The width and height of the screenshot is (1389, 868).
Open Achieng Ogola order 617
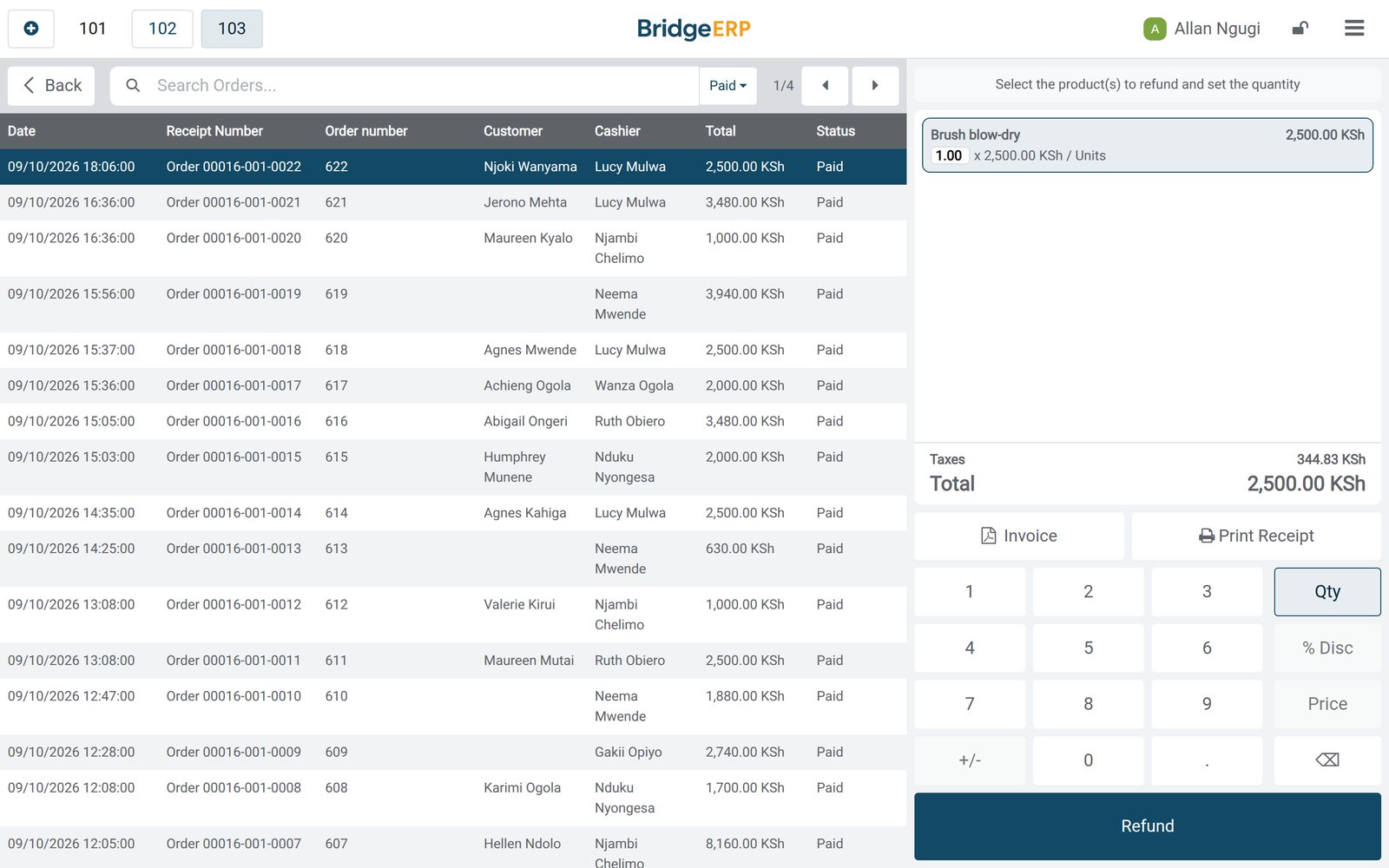pos(453,385)
